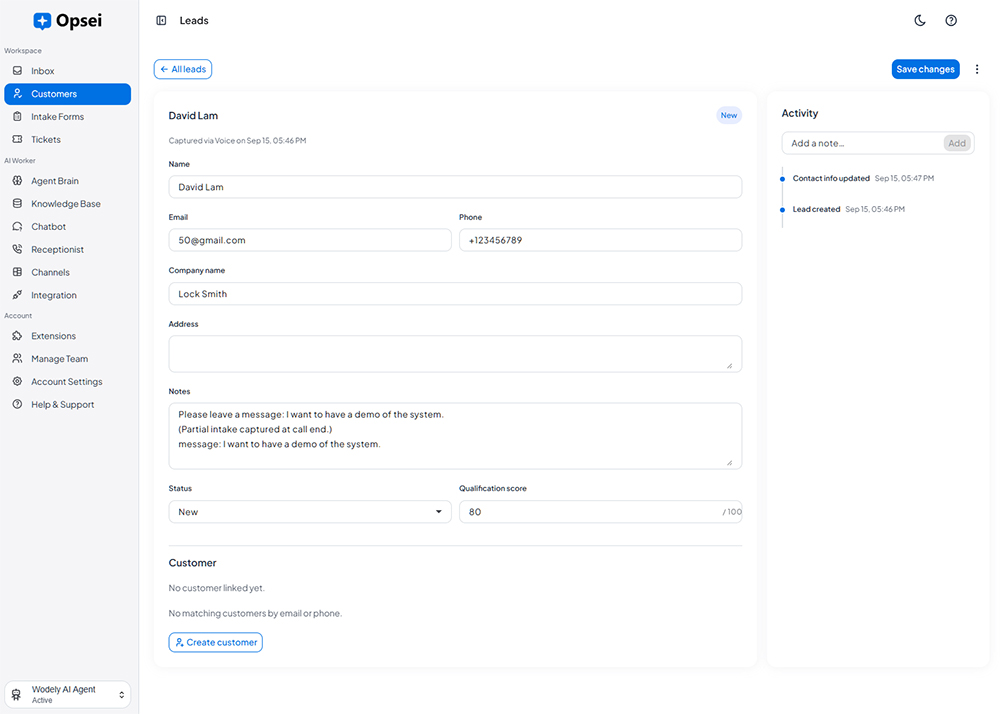
Task: Click the New status badge
Action: tap(728, 115)
